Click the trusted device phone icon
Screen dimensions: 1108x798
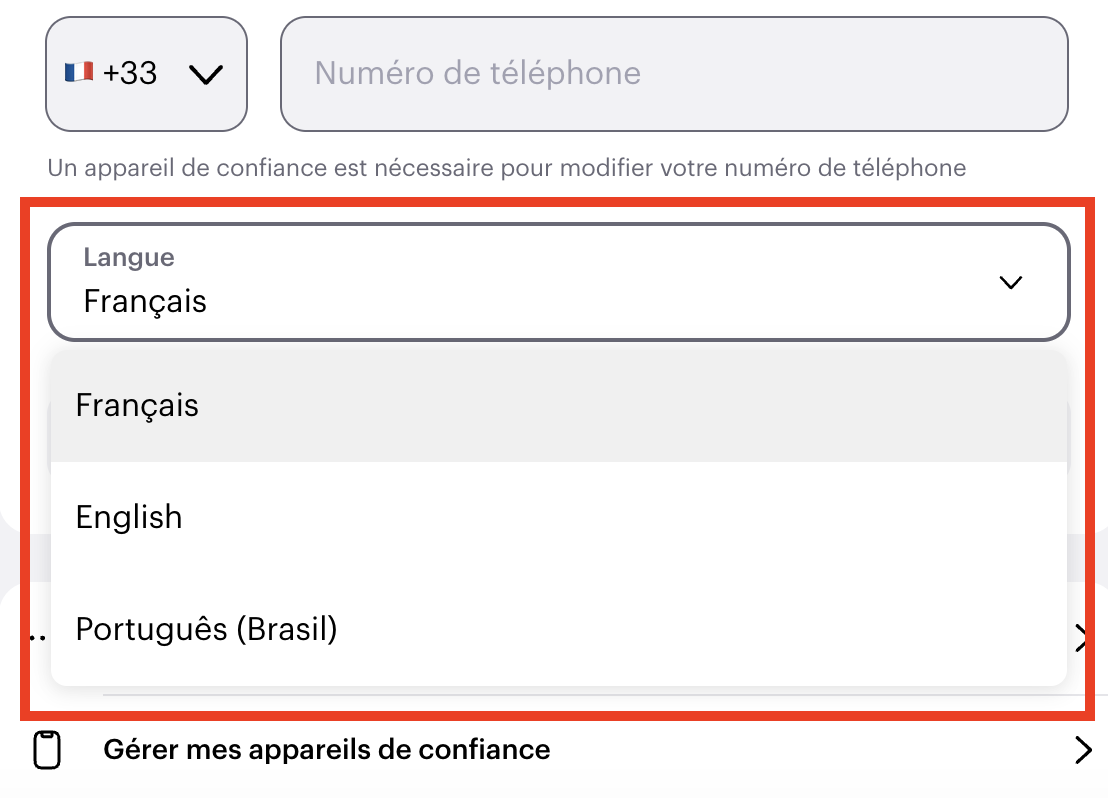(x=47, y=750)
